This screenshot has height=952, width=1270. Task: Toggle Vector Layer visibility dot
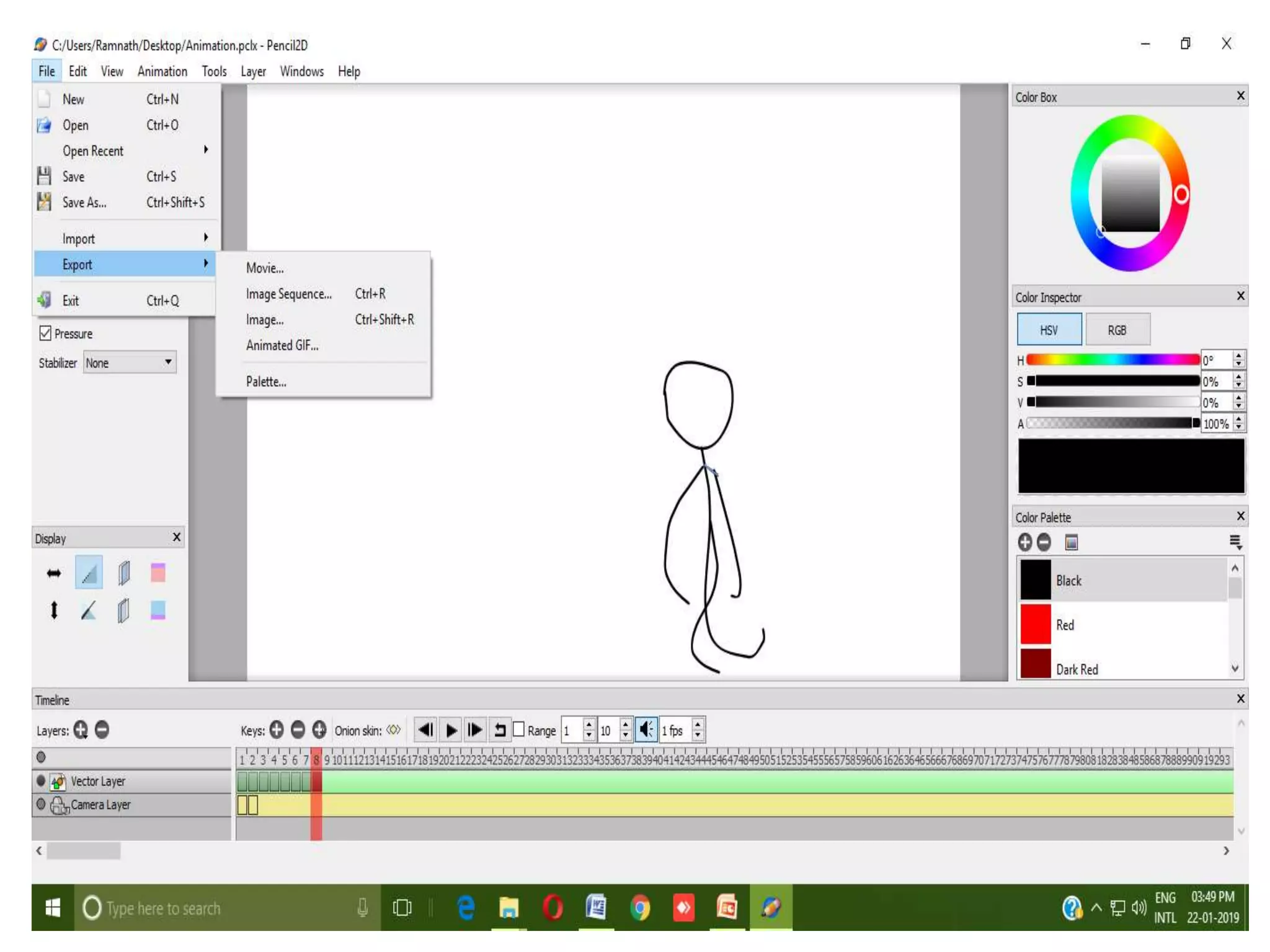tap(41, 781)
